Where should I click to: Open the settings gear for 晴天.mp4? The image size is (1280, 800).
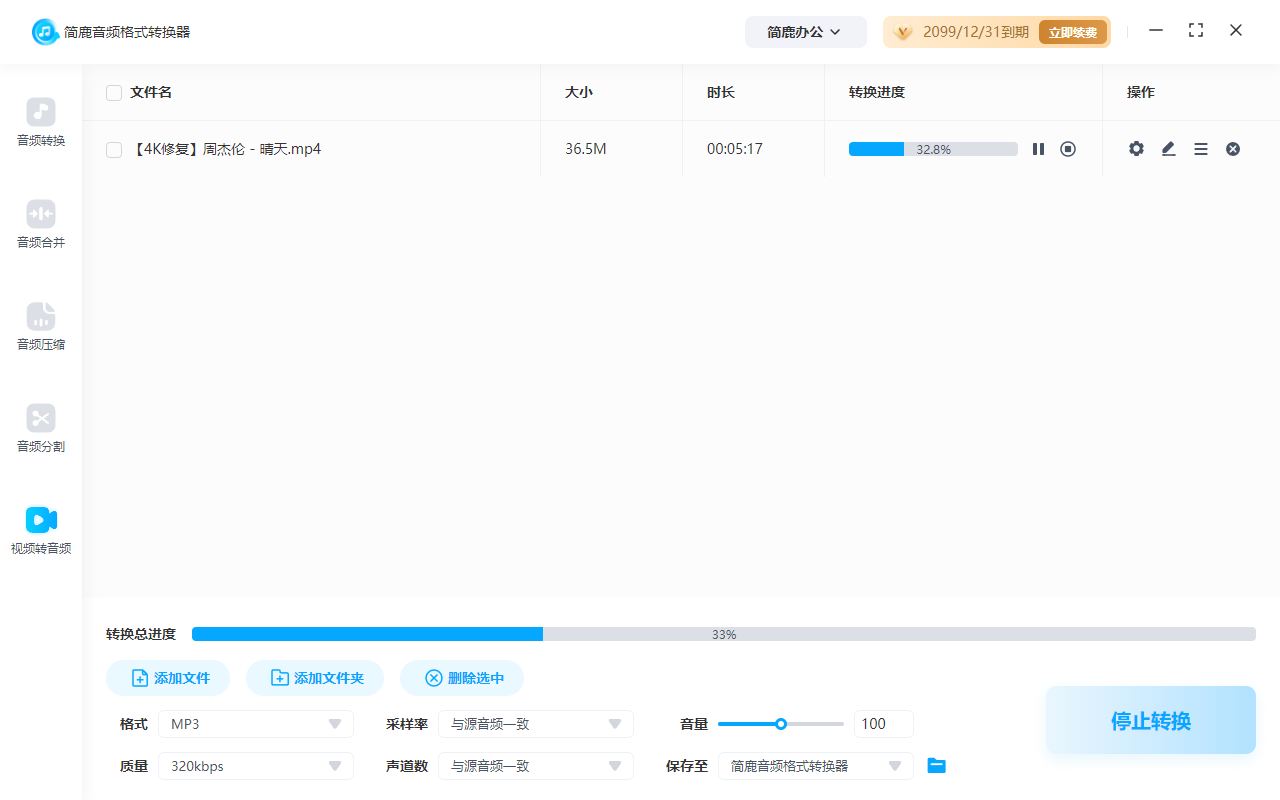click(x=1136, y=148)
